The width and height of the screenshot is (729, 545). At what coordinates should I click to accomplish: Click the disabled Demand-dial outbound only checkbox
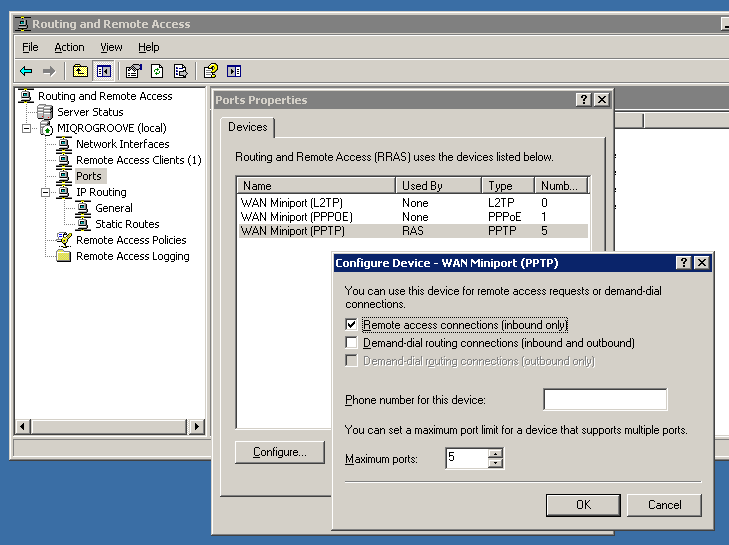351,361
